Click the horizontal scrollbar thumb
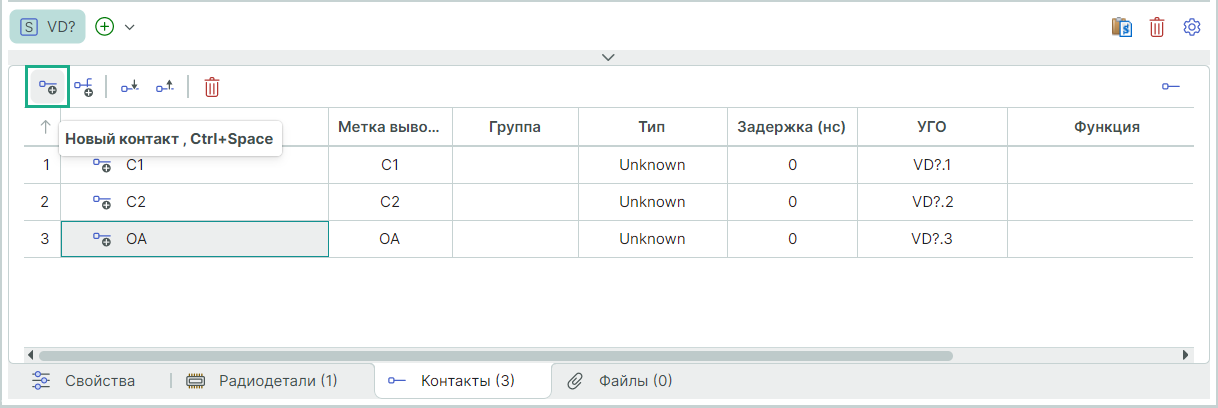This screenshot has height=408, width=1218. (x=495, y=355)
